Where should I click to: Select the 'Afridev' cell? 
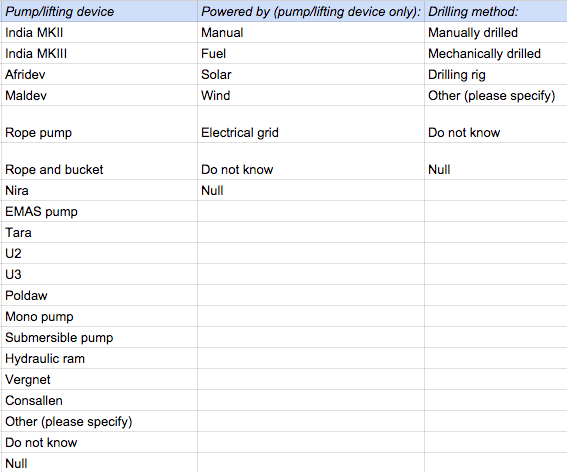click(x=99, y=75)
